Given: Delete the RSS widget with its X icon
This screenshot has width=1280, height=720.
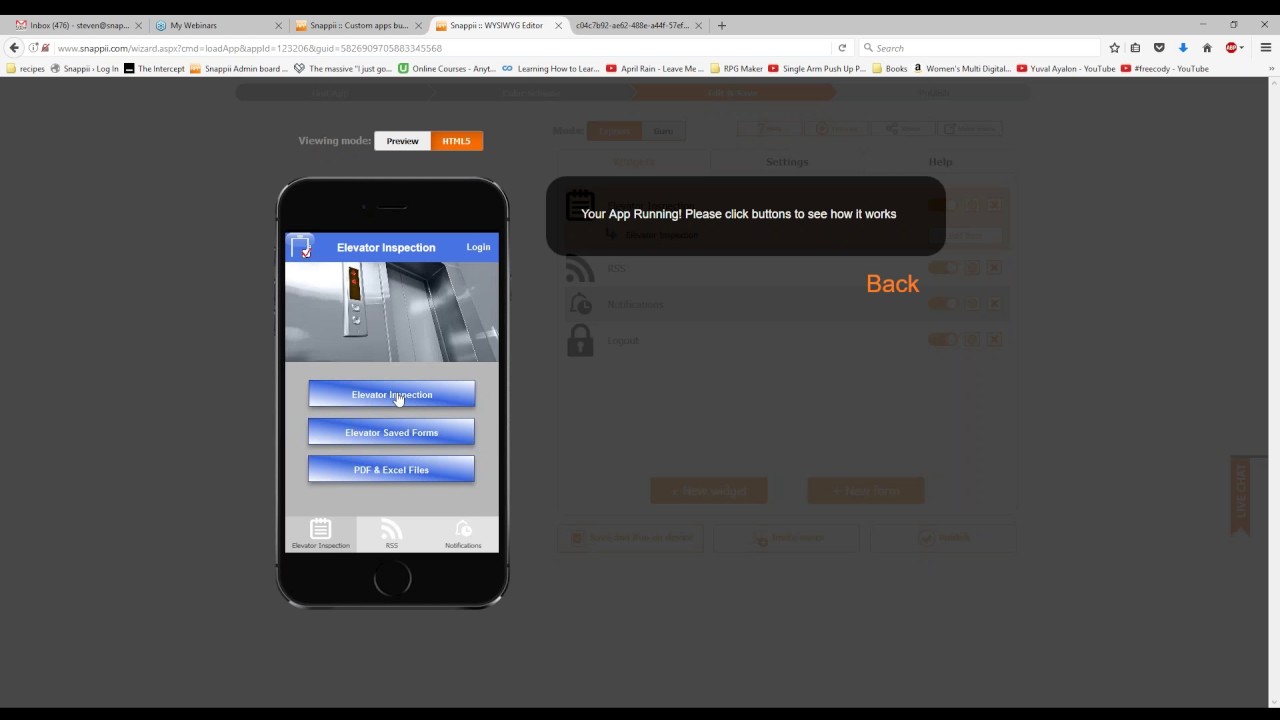Looking at the screenshot, I should point(994,268).
